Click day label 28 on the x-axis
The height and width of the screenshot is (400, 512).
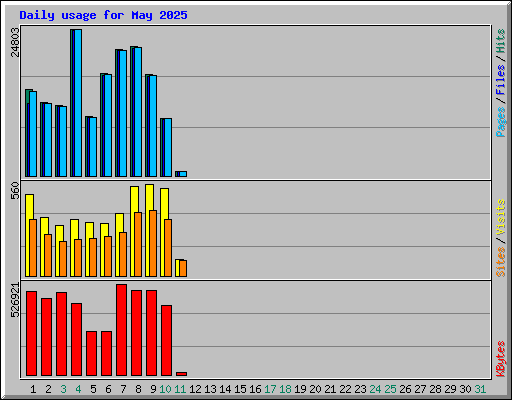pyautogui.click(x=435, y=389)
